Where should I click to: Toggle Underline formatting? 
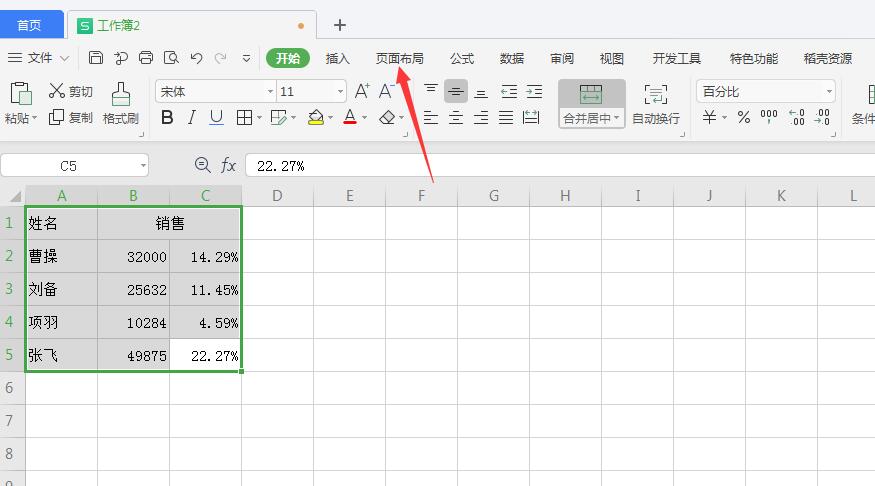pos(216,117)
